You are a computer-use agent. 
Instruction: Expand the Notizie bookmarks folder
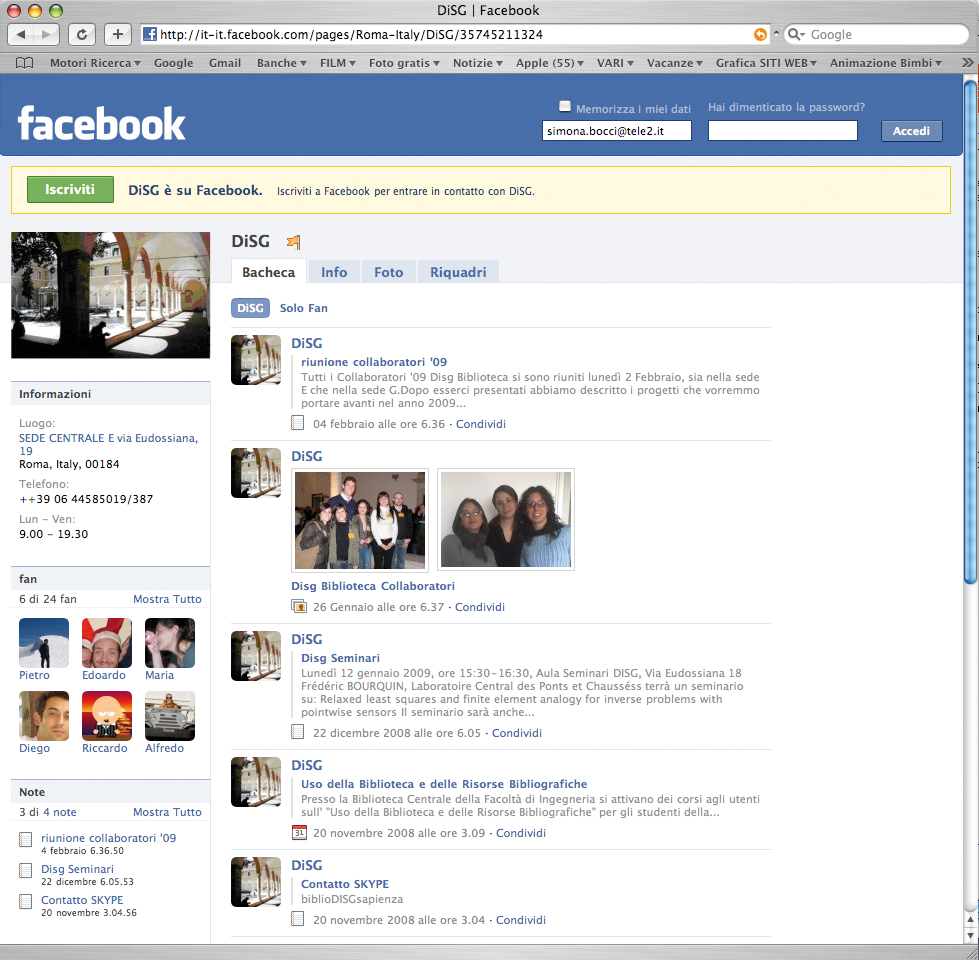(478, 63)
